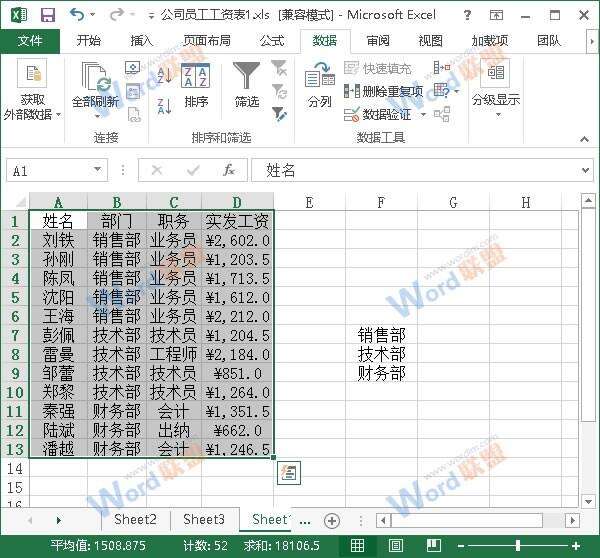The width and height of the screenshot is (600, 558).
Task: Switch to Normal view in the status bar
Action: 357,545
